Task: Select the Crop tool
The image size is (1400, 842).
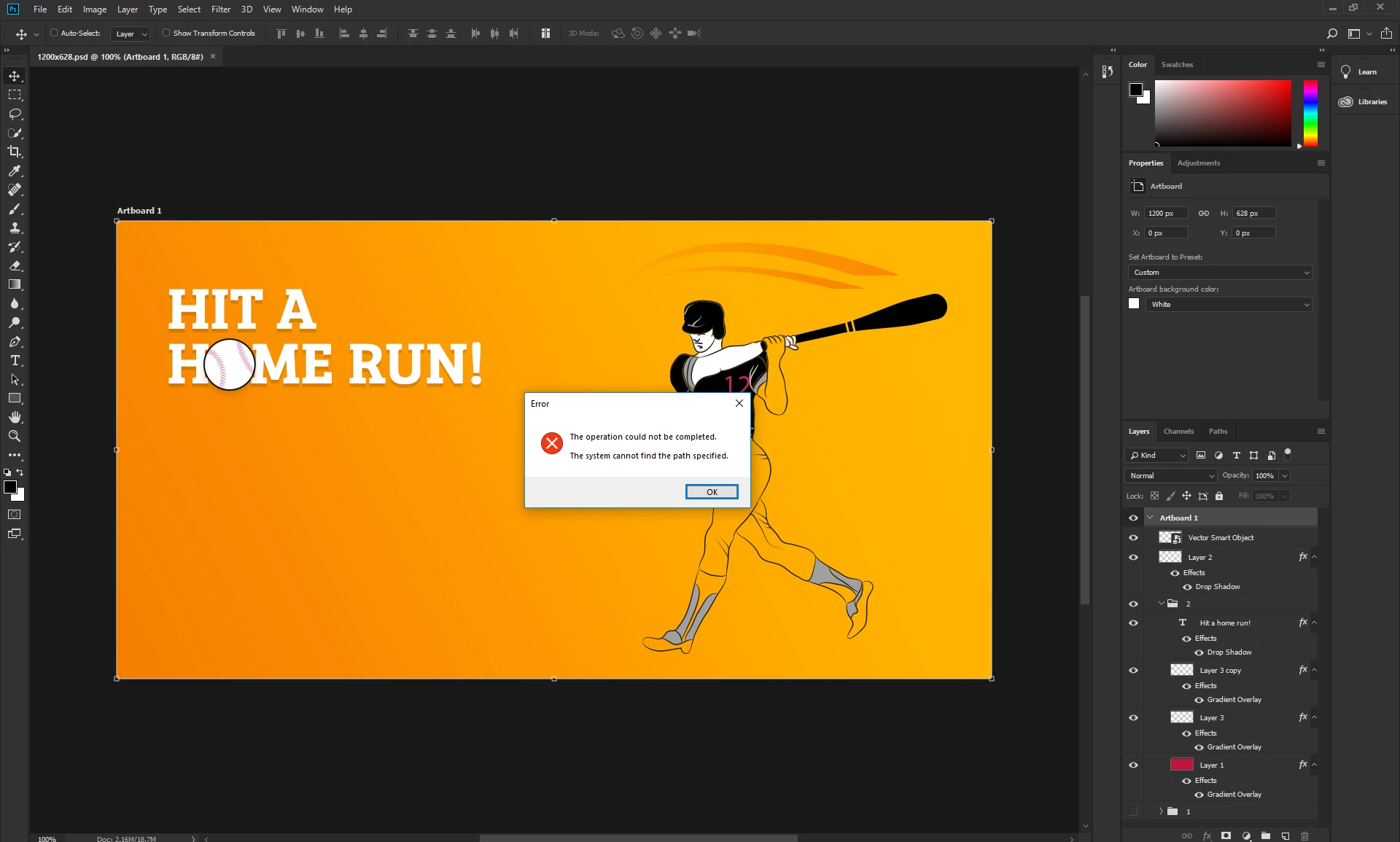Action: tap(15, 152)
